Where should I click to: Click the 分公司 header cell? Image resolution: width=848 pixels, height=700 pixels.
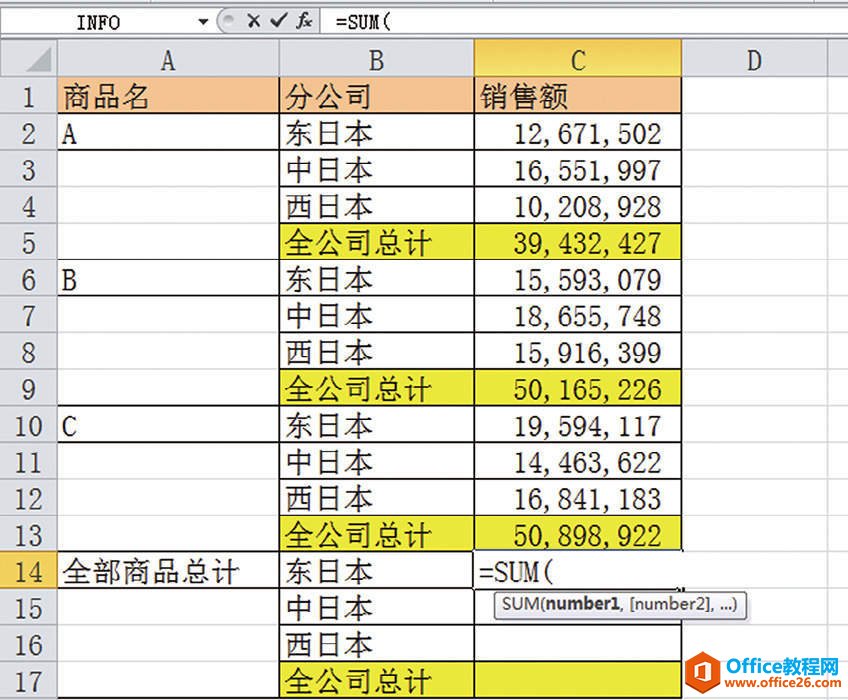(376, 96)
